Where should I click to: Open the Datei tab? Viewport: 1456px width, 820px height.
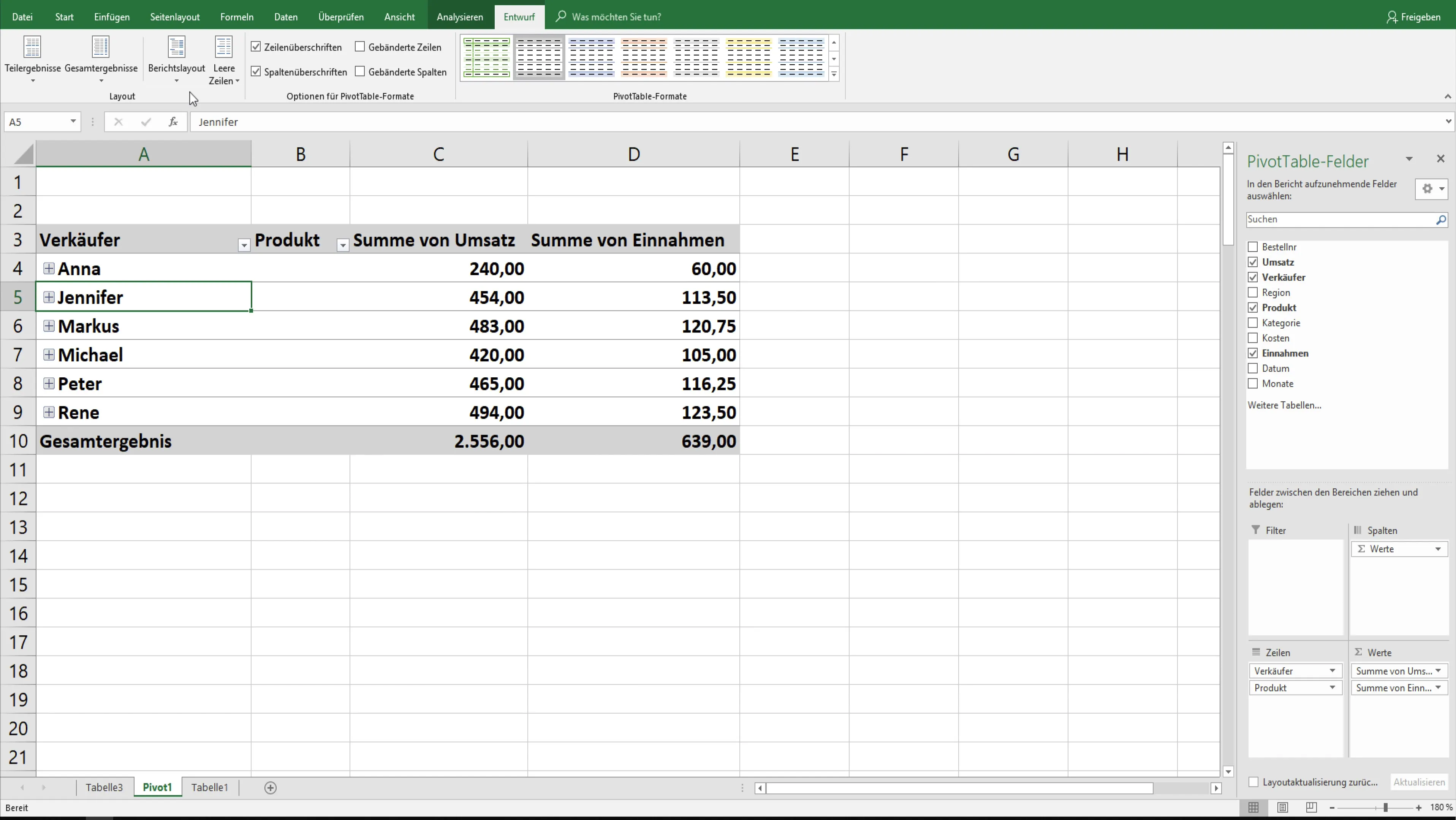click(22, 17)
